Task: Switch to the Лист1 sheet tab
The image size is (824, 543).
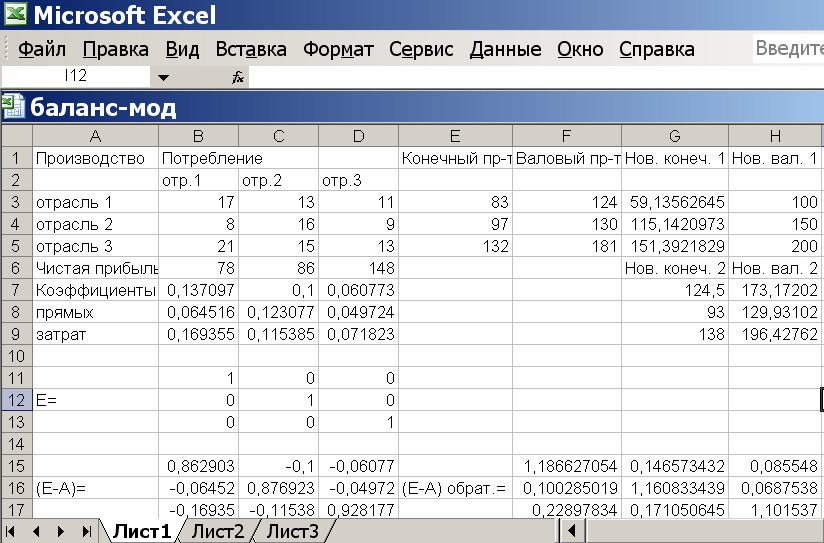Action: tap(142, 531)
